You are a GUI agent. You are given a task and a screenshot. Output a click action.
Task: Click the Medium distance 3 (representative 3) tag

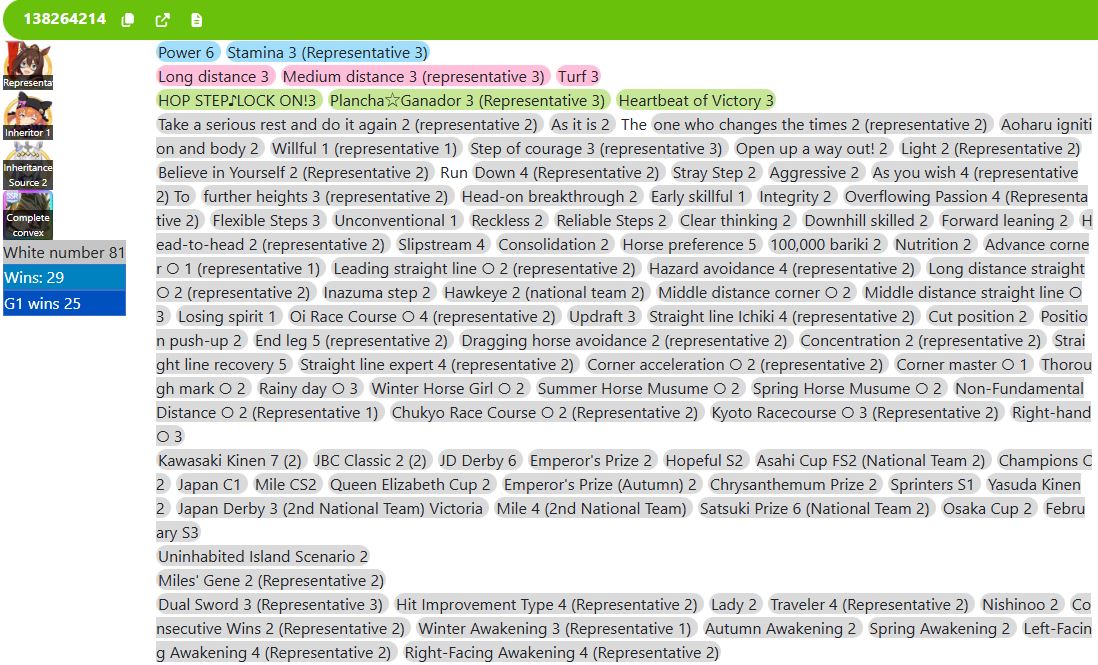414,76
